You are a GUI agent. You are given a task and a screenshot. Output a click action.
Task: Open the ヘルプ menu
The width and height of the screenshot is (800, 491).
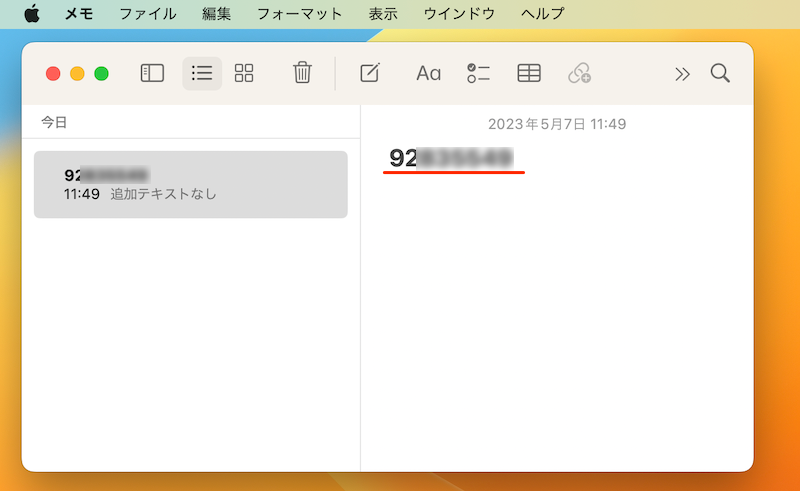(542, 14)
